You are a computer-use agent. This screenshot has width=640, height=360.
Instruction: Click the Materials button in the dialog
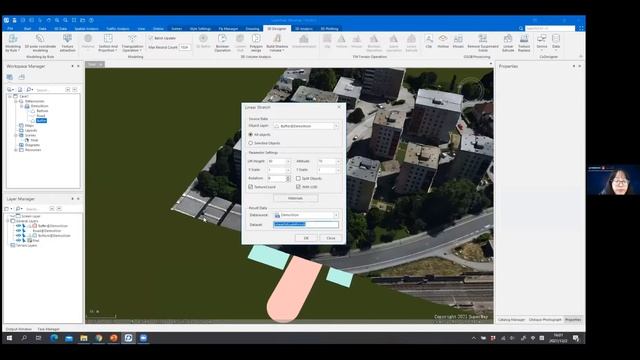(x=296, y=198)
